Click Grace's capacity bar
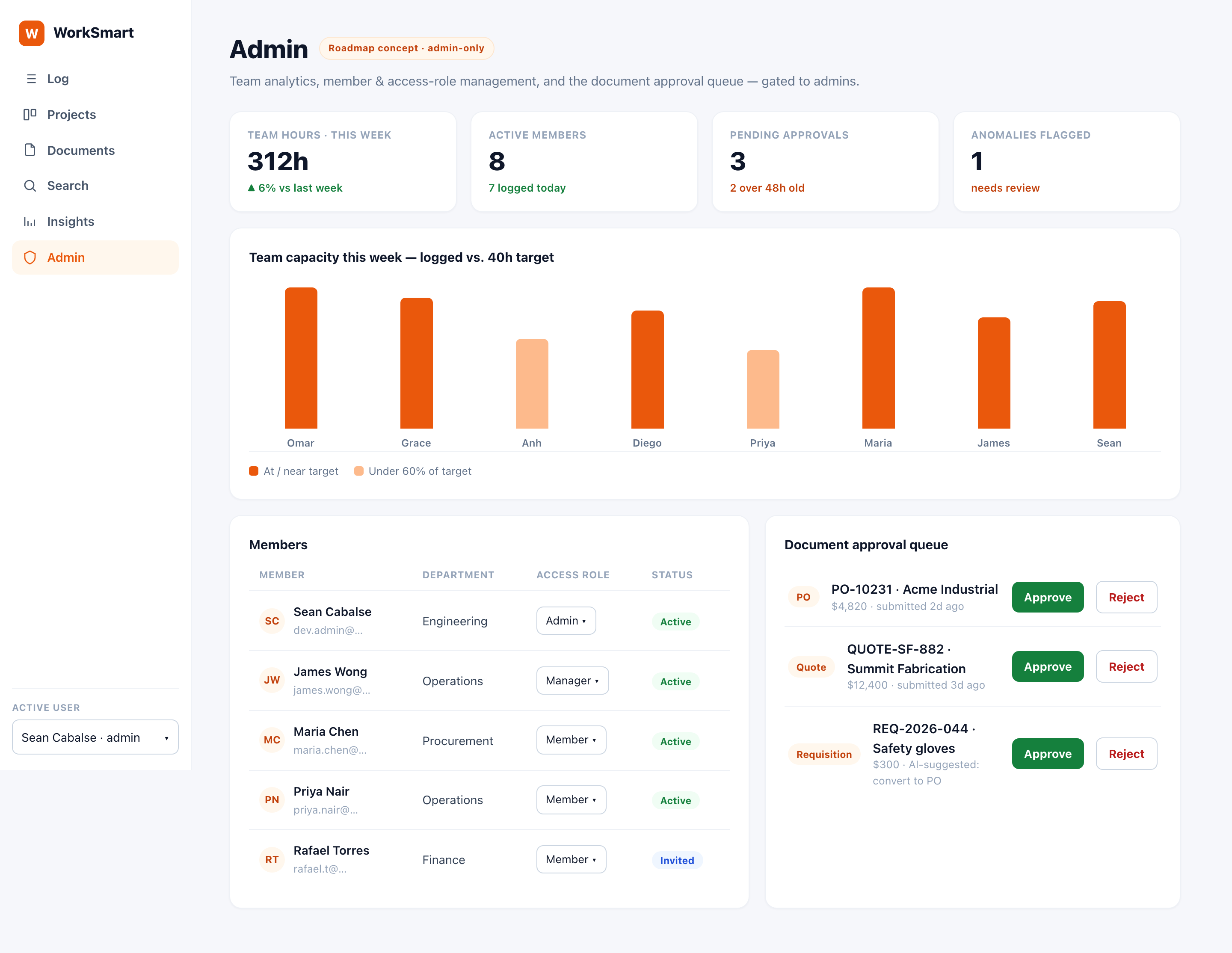 pyautogui.click(x=416, y=363)
